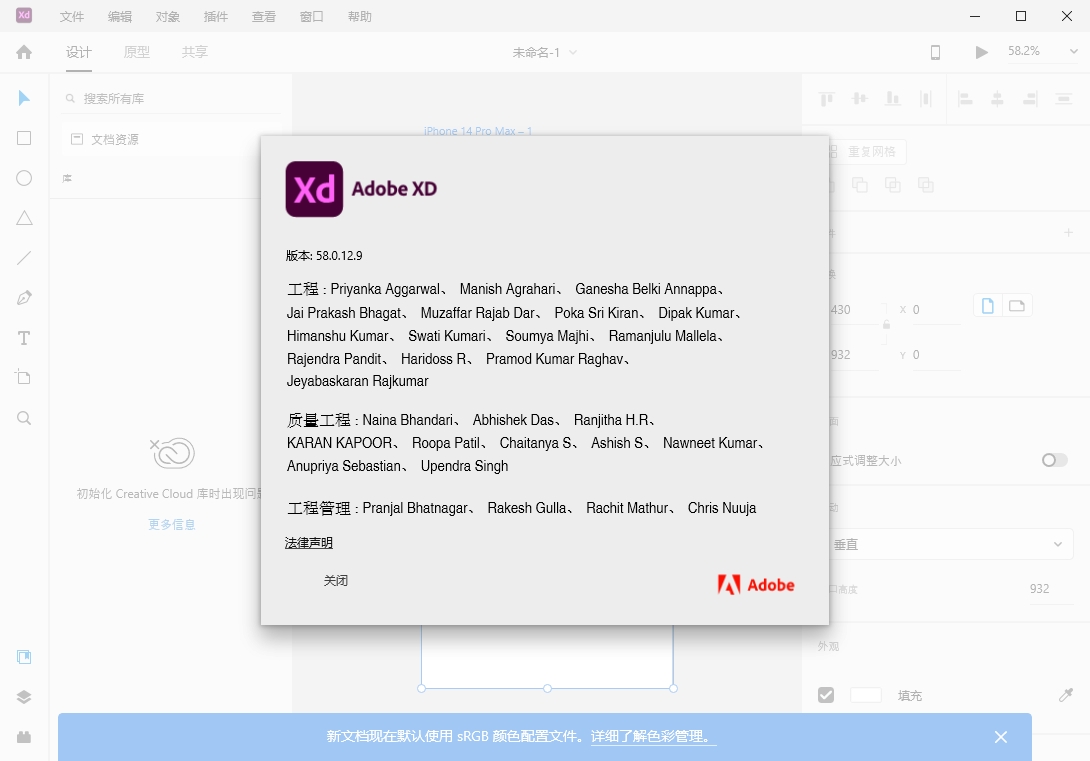This screenshot has width=1090, height=761.
Task: Open the 编辑 menu
Action: tap(120, 17)
